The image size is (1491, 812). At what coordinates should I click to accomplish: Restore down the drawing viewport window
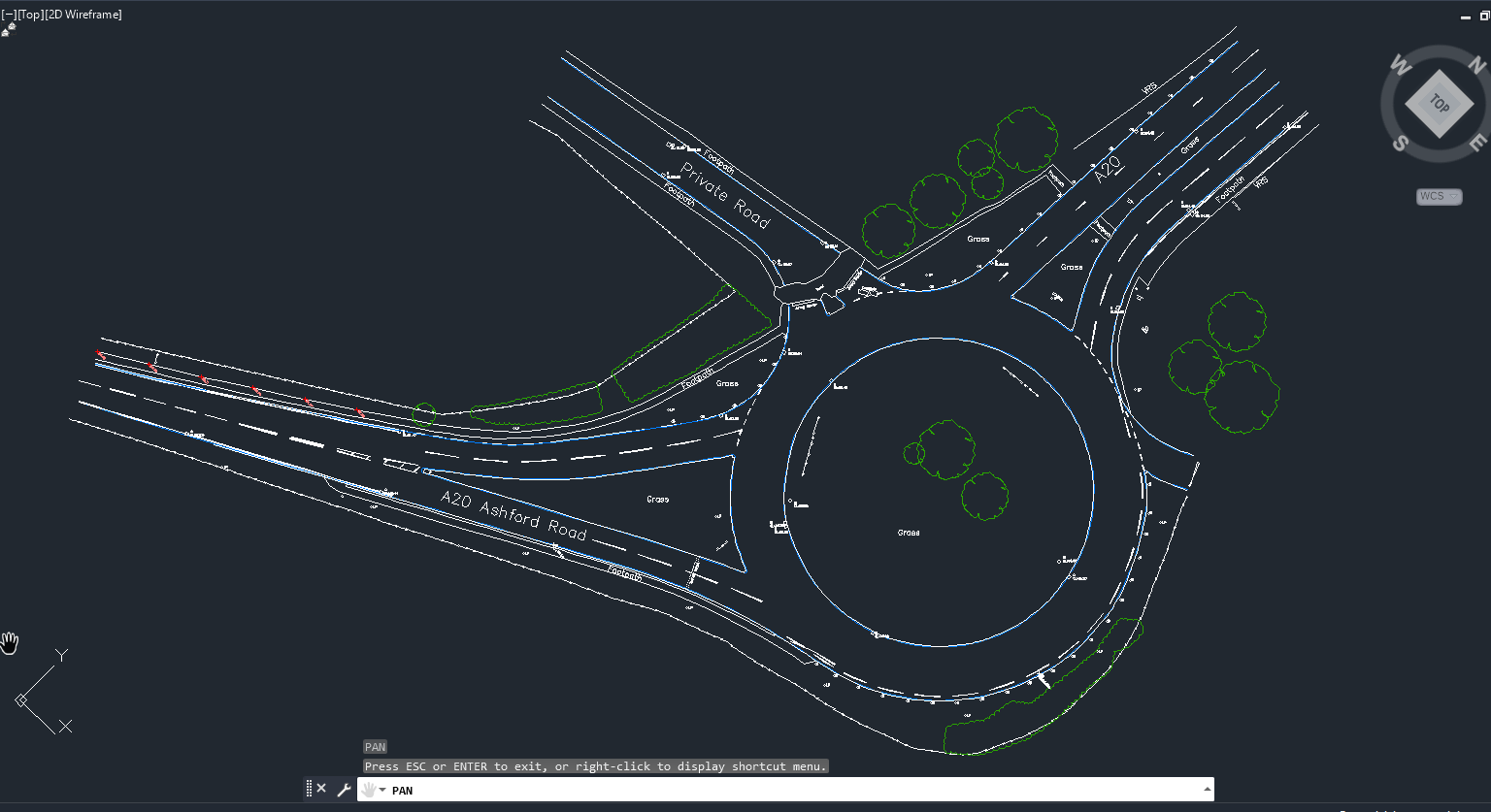coord(1484,16)
